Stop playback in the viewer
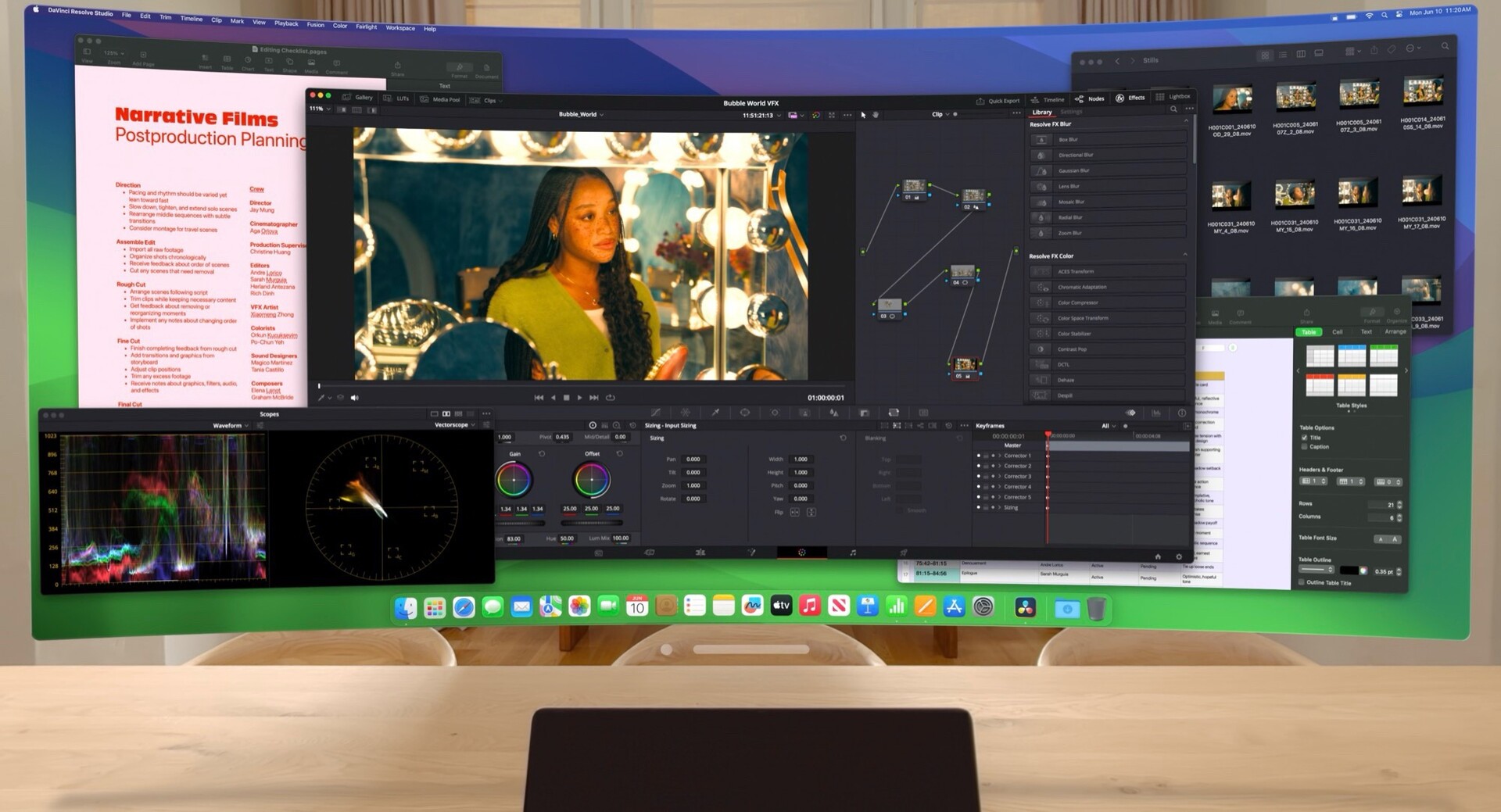This screenshot has height=812, width=1501. click(567, 397)
